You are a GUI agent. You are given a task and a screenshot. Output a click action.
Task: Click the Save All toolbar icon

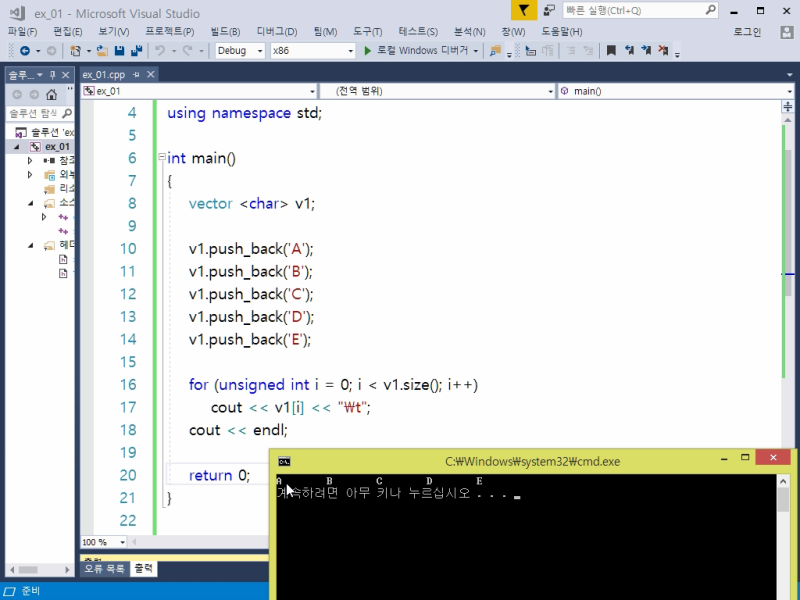pyautogui.click(x=137, y=51)
